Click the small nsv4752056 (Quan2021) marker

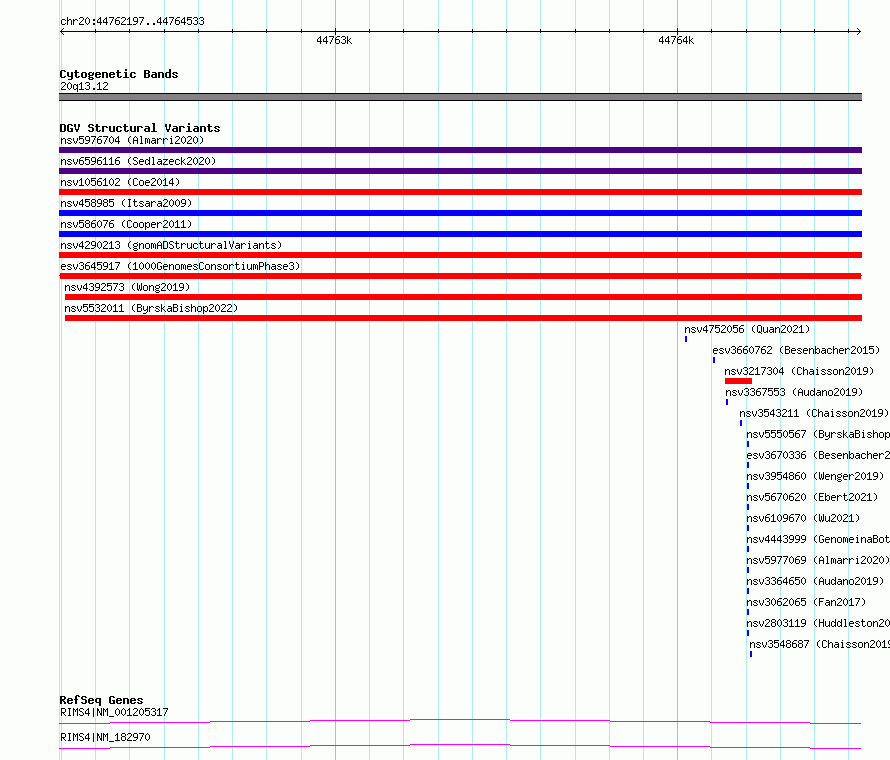click(x=686, y=339)
